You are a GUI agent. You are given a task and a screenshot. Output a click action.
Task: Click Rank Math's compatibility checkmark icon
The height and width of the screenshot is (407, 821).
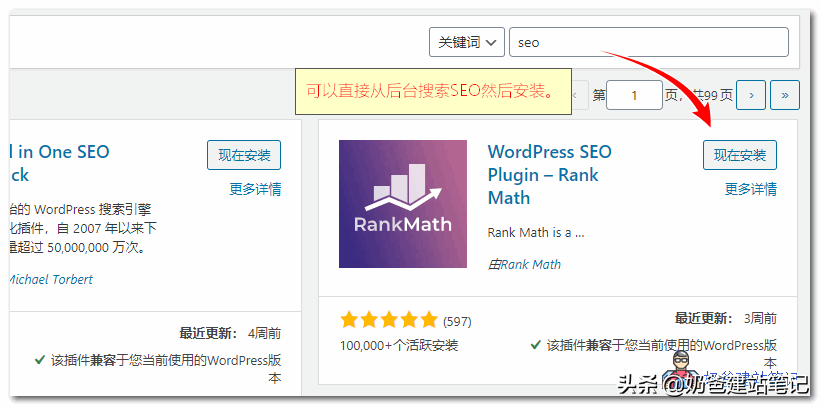click(536, 345)
